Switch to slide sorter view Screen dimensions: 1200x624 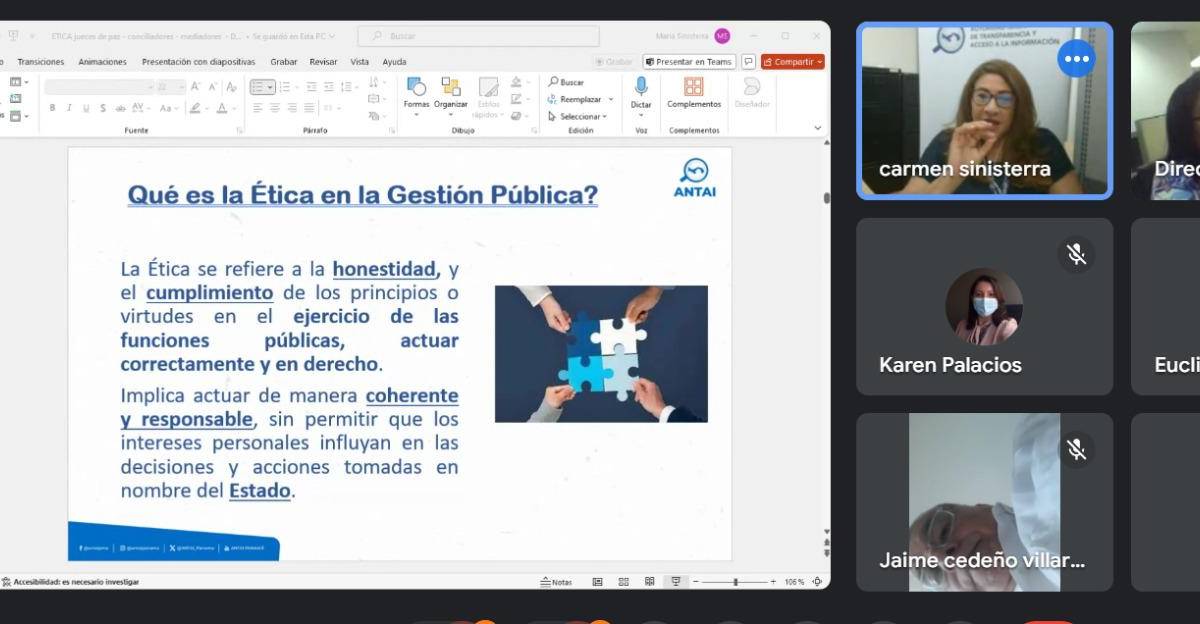[x=623, y=582]
